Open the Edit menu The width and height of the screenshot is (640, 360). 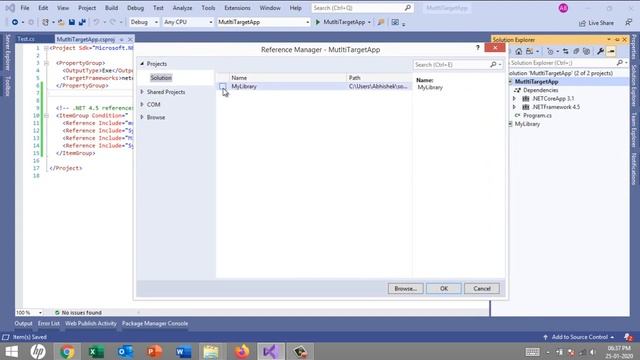point(43,8)
